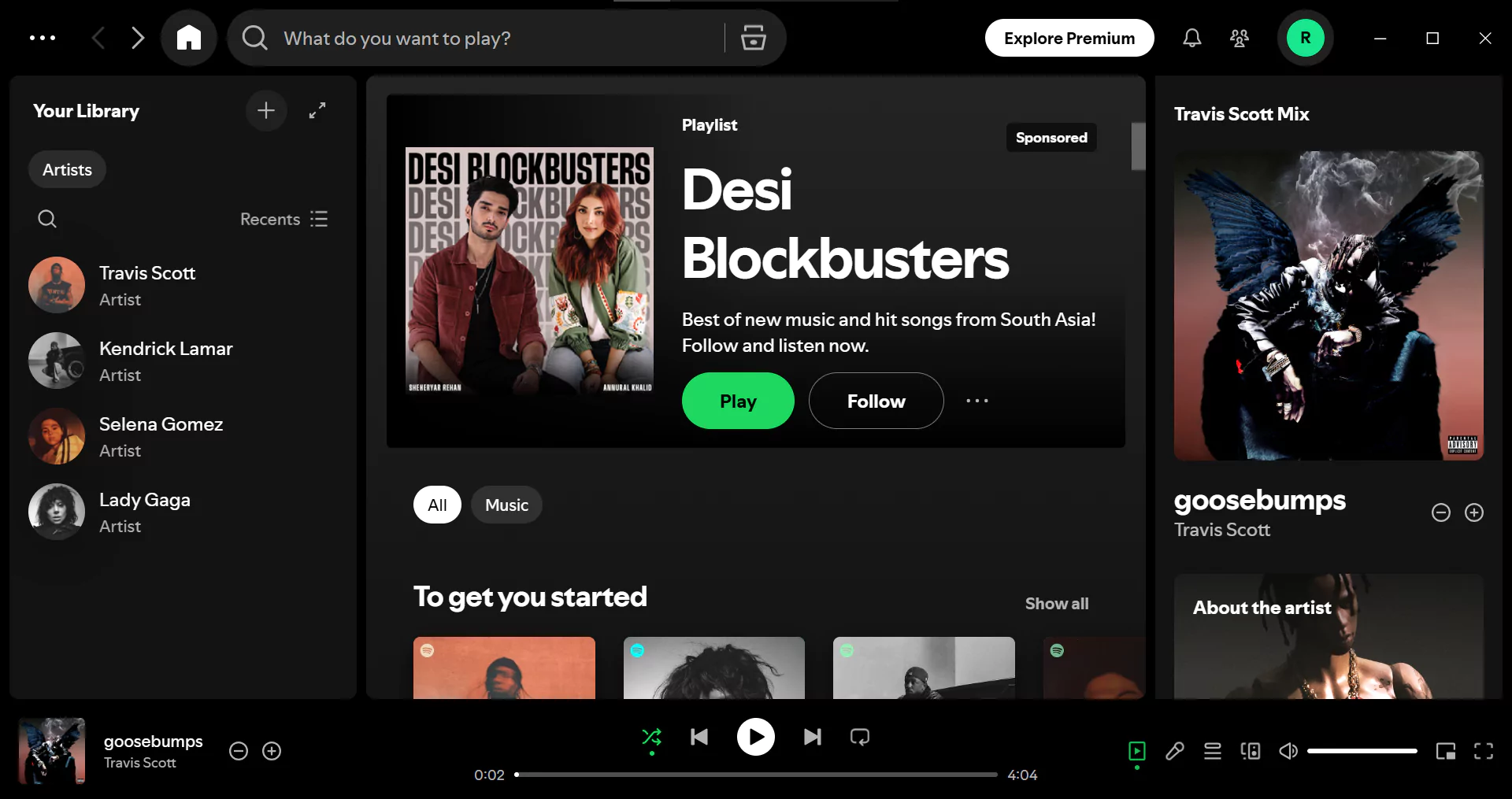
Task: Click the Desi Blockbusters cover art
Action: tap(529, 271)
